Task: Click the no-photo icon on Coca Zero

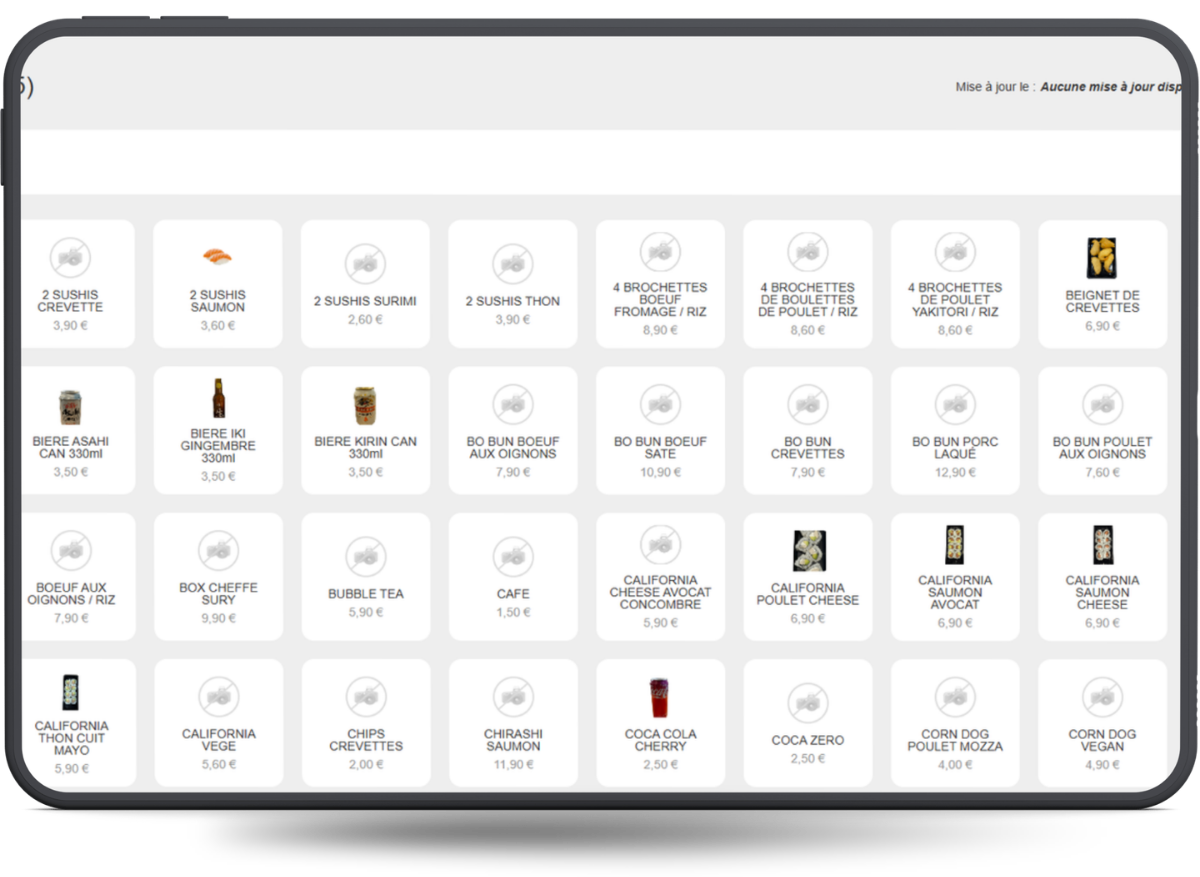Action: click(808, 704)
